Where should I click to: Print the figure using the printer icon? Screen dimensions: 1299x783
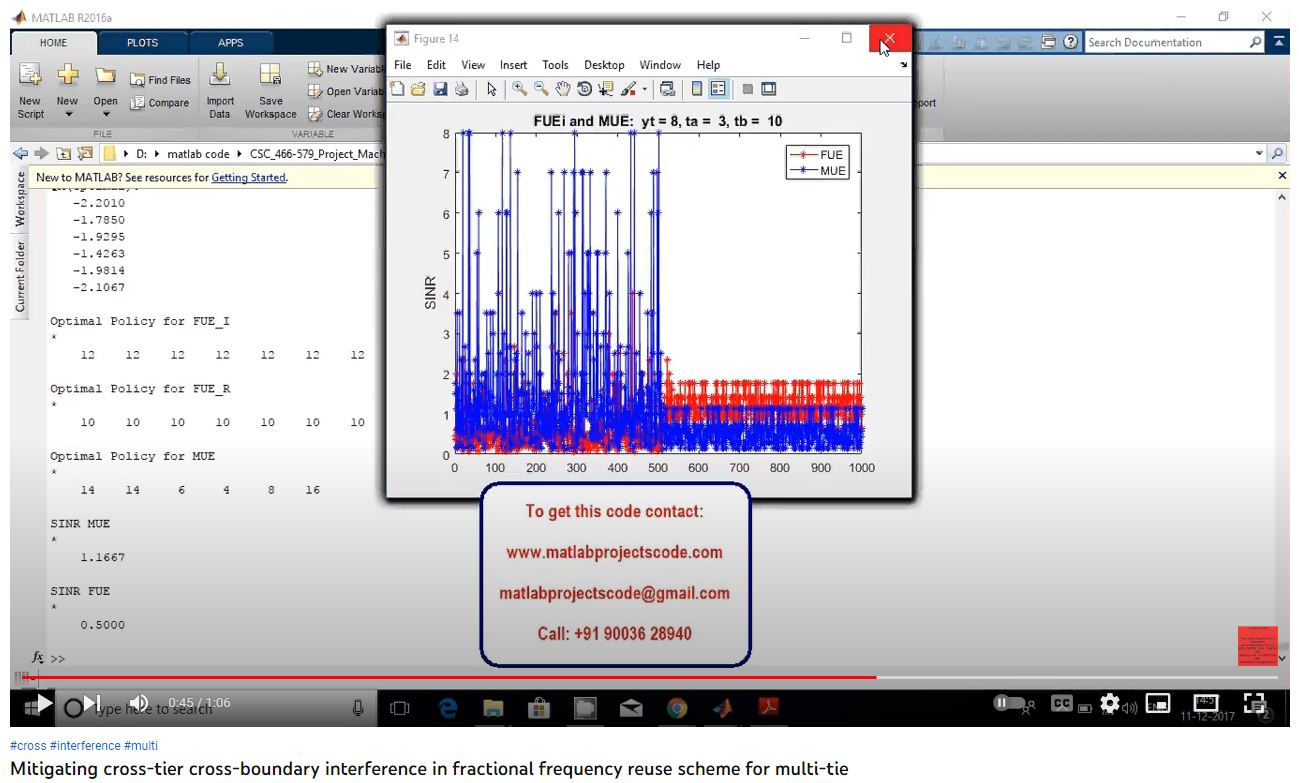[461, 89]
